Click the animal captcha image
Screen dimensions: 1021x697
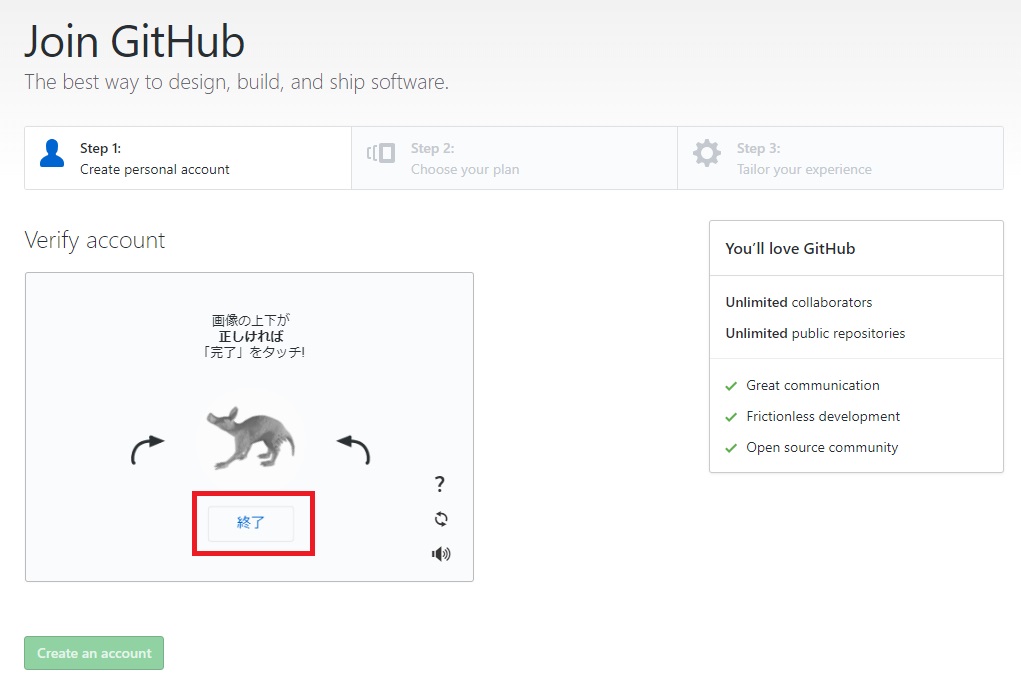(x=250, y=438)
